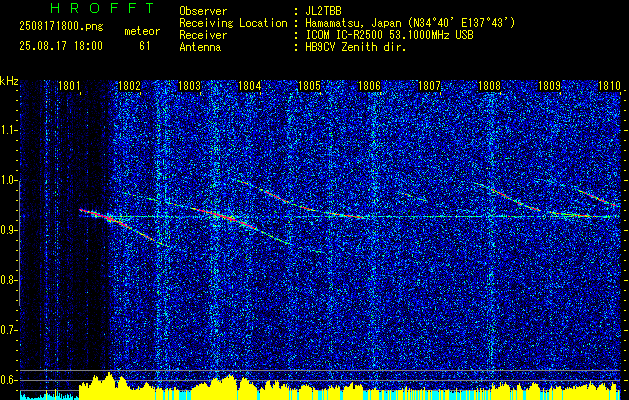The image size is (629, 400).
Task: Click the 1807 time marker
Action: (x=430, y=85)
